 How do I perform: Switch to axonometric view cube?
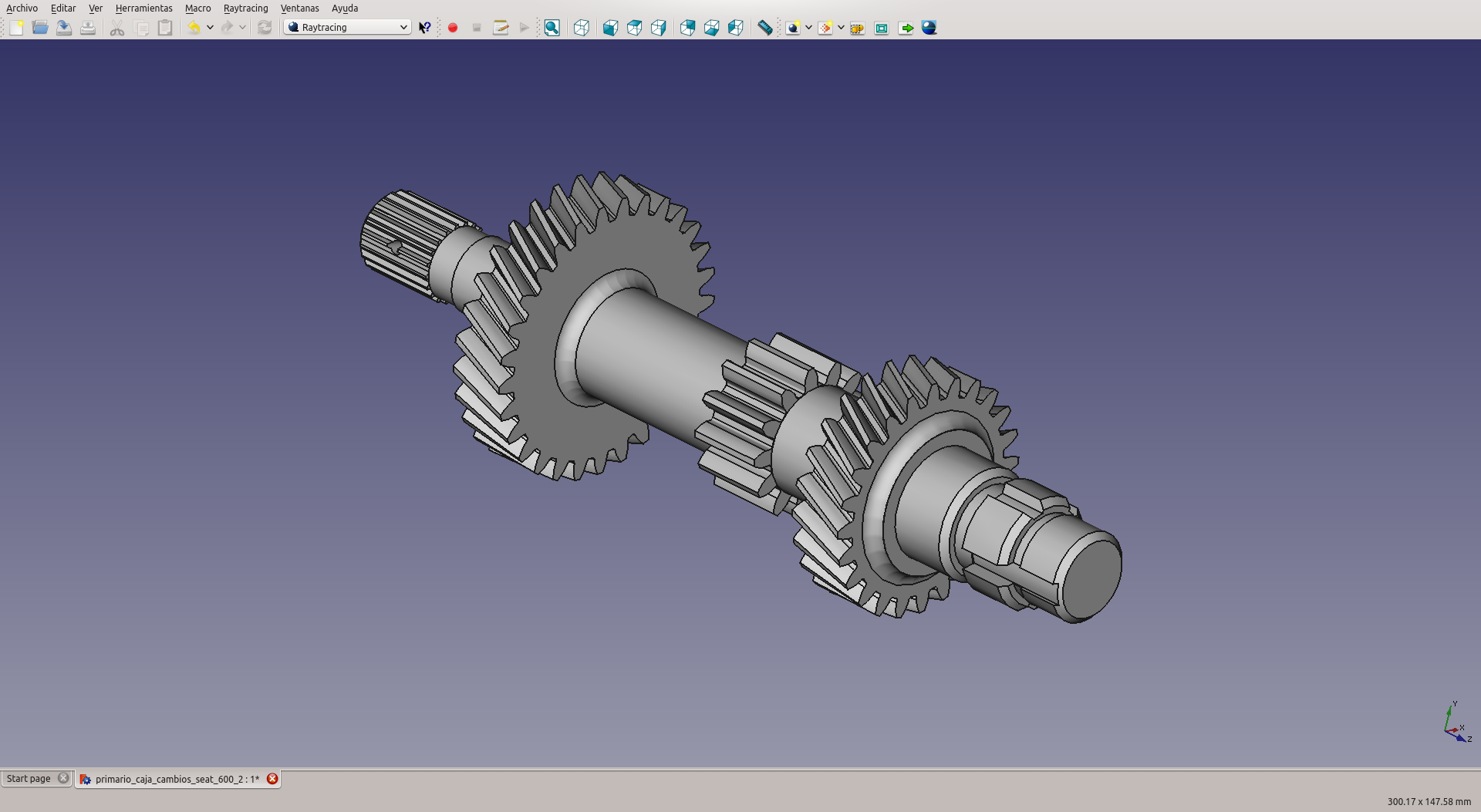(x=582, y=28)
